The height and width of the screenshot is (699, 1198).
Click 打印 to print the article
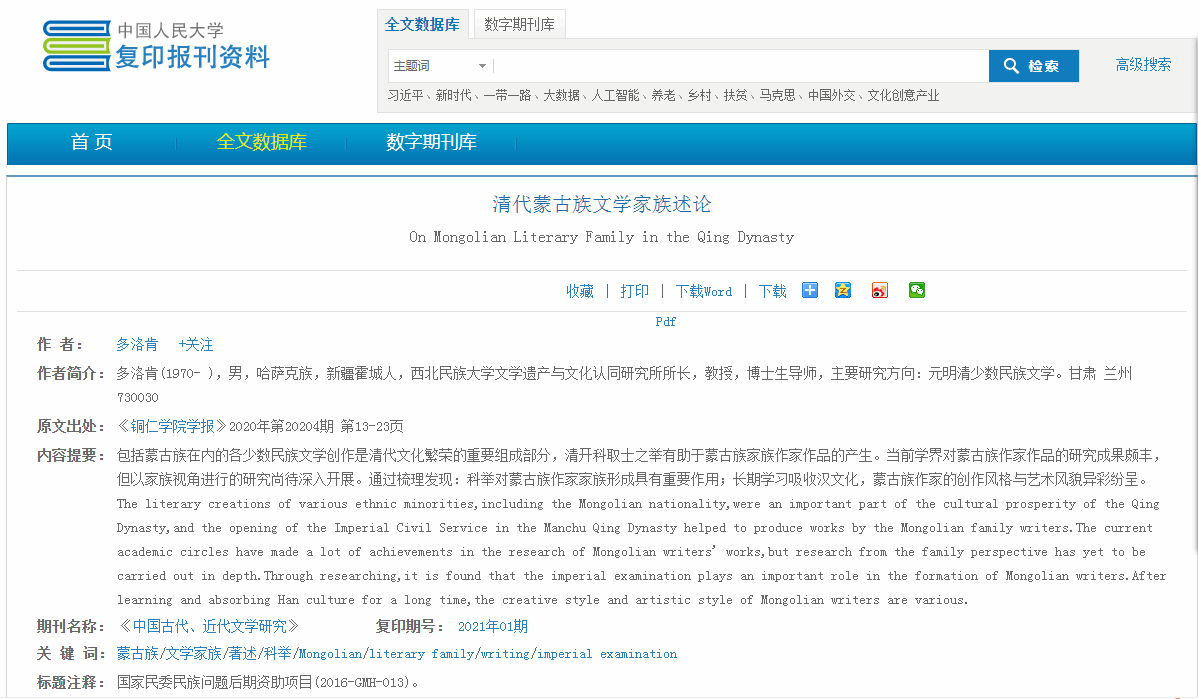pyautogui.click(x=634, y=291)
